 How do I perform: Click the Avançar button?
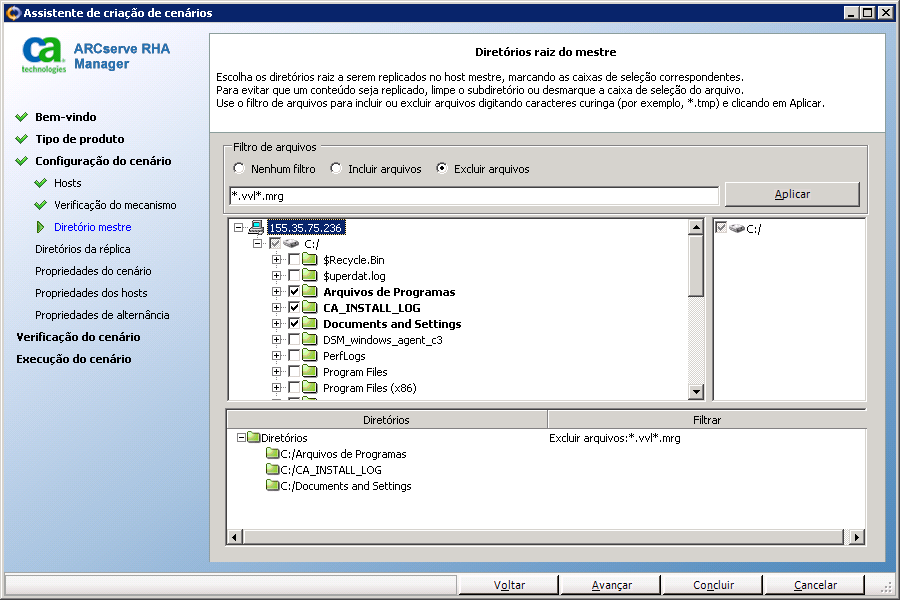(611, 584)
